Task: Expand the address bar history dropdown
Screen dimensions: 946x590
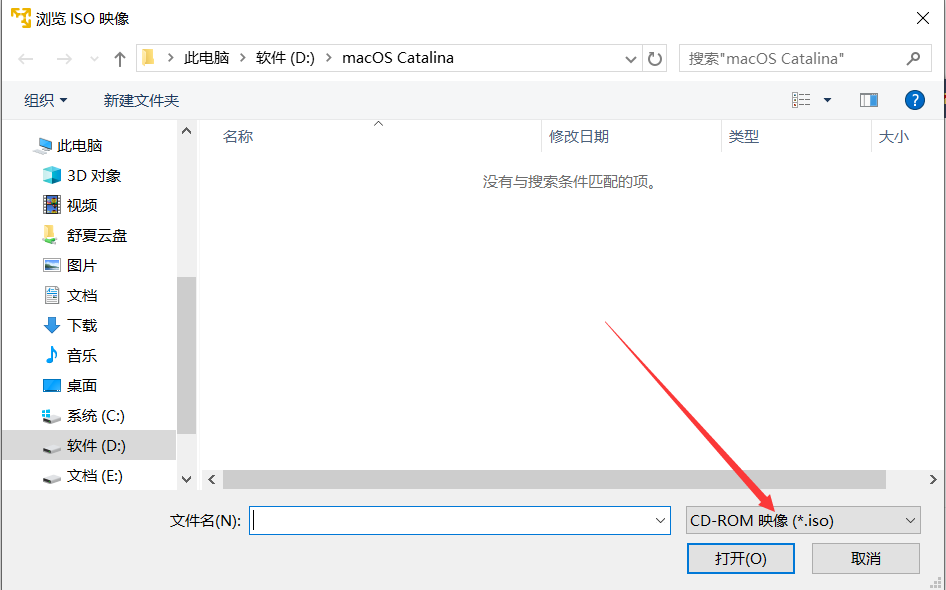Action: 630,59
